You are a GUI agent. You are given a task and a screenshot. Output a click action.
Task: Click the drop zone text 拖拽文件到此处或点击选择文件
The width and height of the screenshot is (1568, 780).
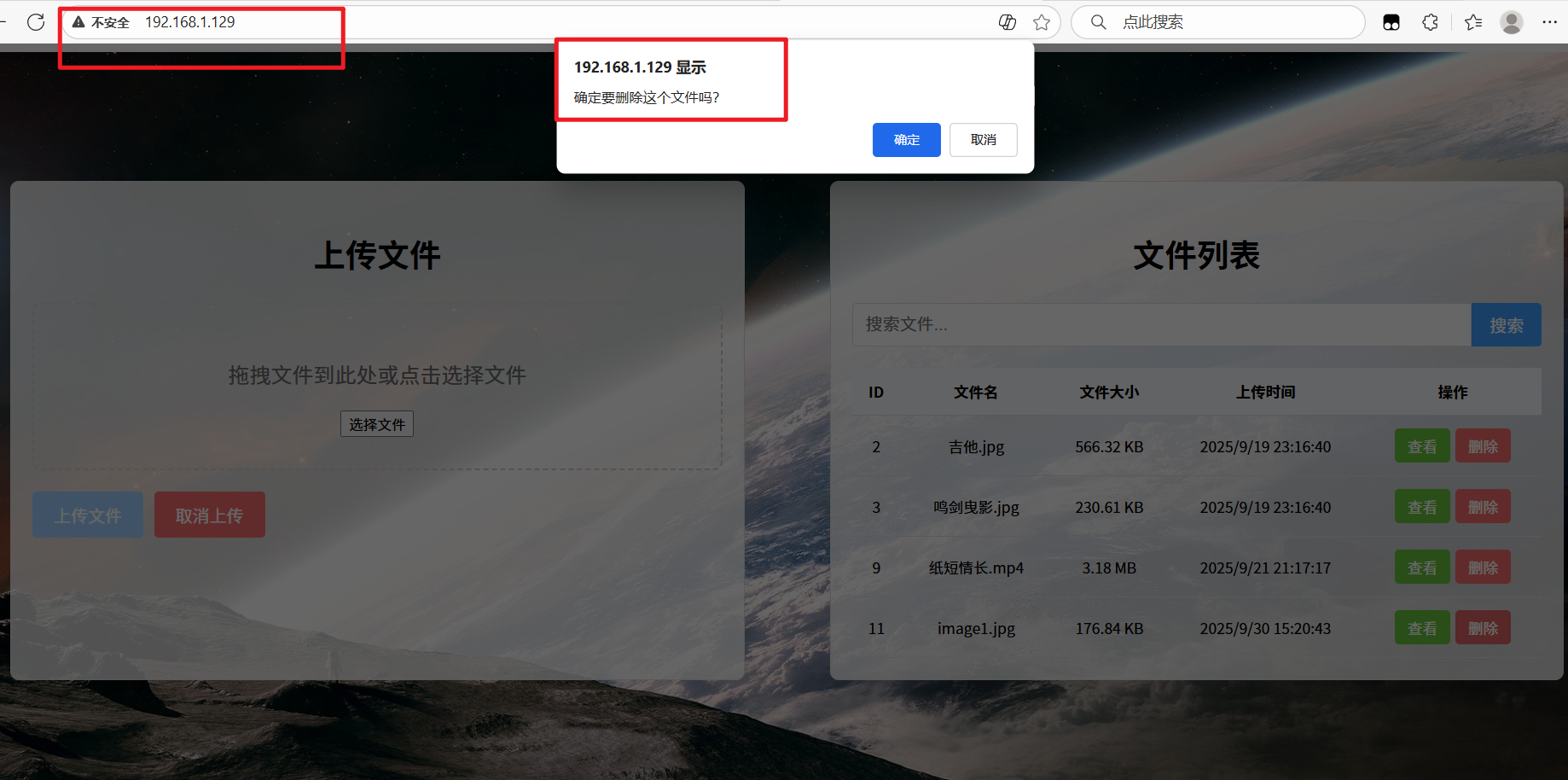click(377, 375)
